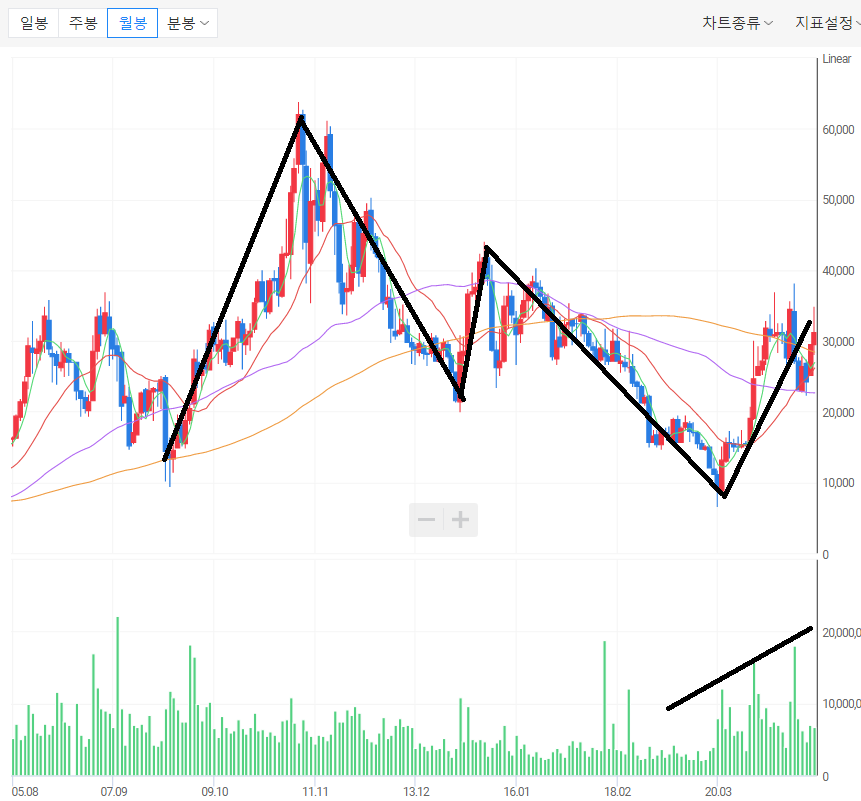This screenshot has height=801, width=861.
Task: Switch to the 주봉 weekly chart tab
Action: point(83,23)
